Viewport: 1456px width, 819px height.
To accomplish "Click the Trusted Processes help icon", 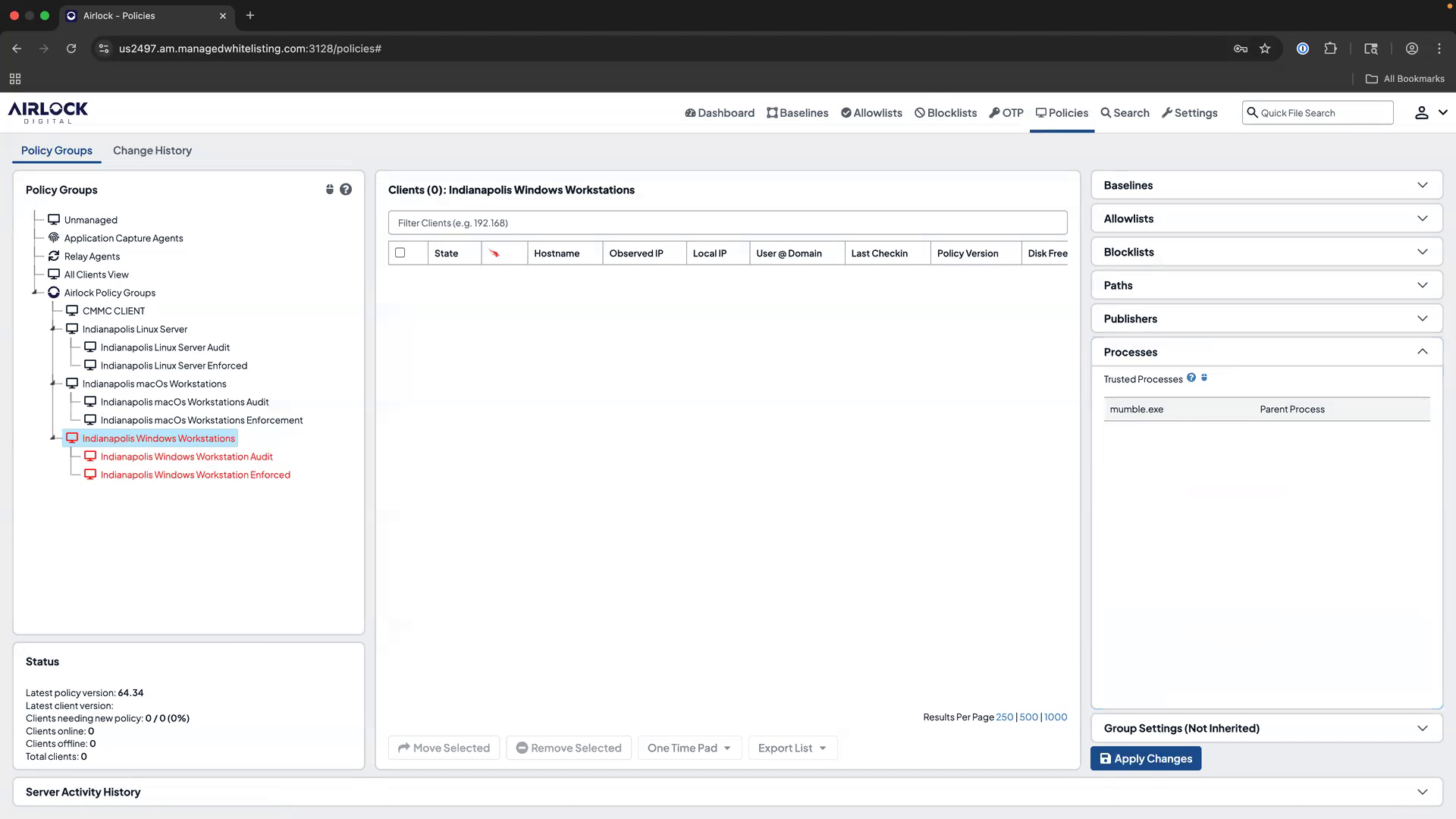I will (x=1192, y=377).
